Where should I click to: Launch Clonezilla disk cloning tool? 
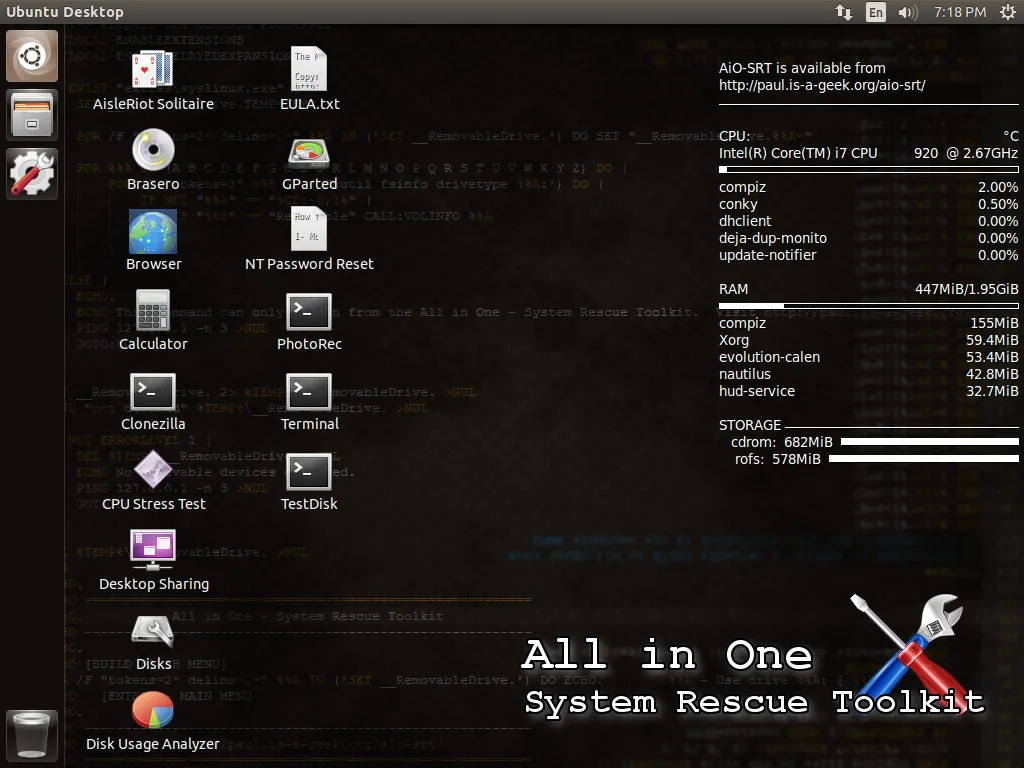pyautogui.click(x=153, y=393)
